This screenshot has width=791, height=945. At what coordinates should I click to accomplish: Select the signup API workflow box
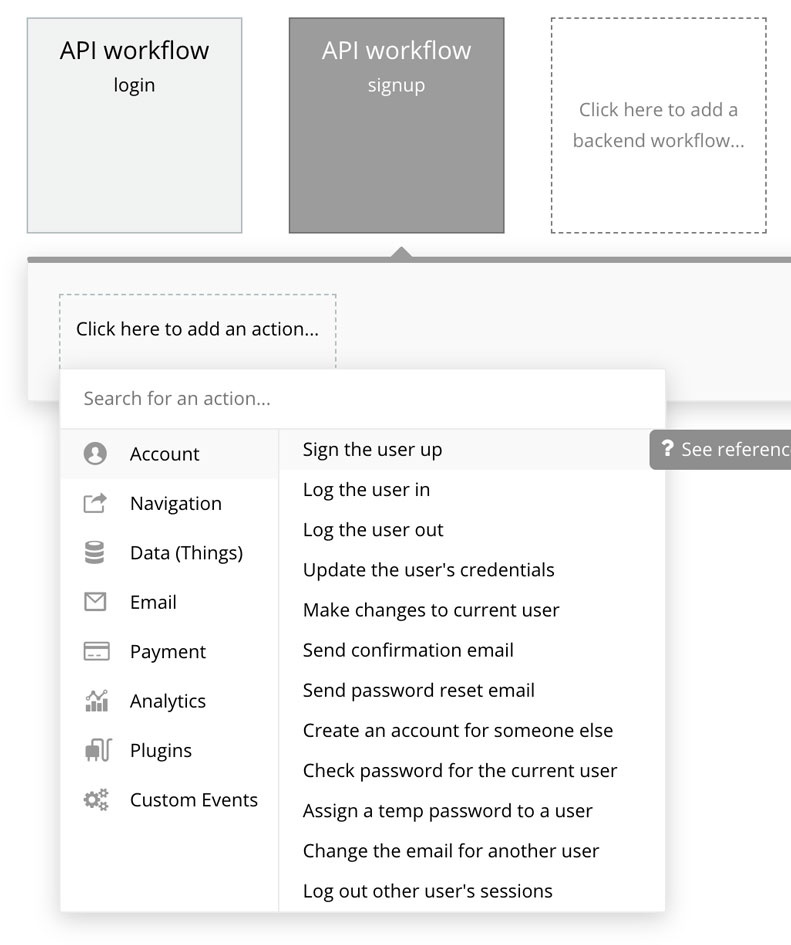(396, 125)
